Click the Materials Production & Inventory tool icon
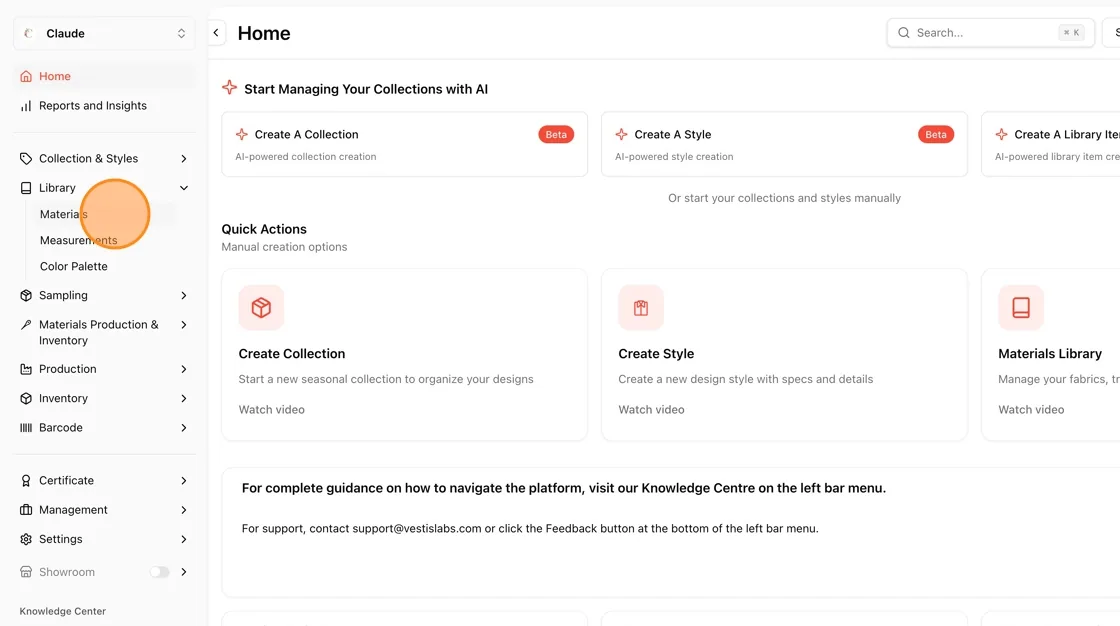Viewport: 1120px width, 626px height. (26, 324)
